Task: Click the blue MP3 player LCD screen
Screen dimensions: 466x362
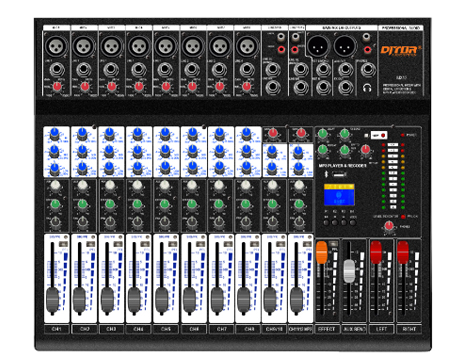Action: [x=339, y=194]
